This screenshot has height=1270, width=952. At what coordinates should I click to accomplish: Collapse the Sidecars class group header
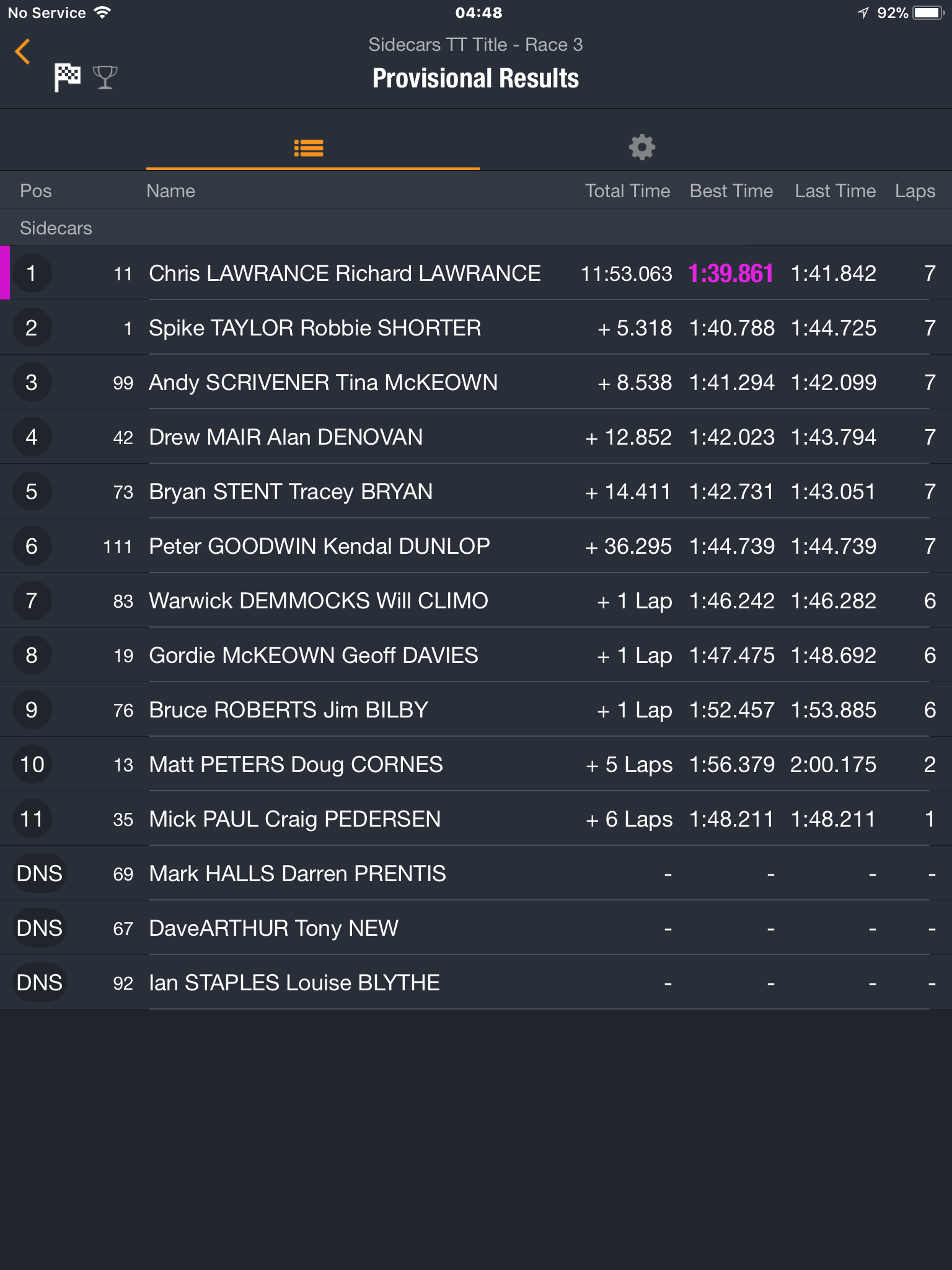[x=476, y=228]
